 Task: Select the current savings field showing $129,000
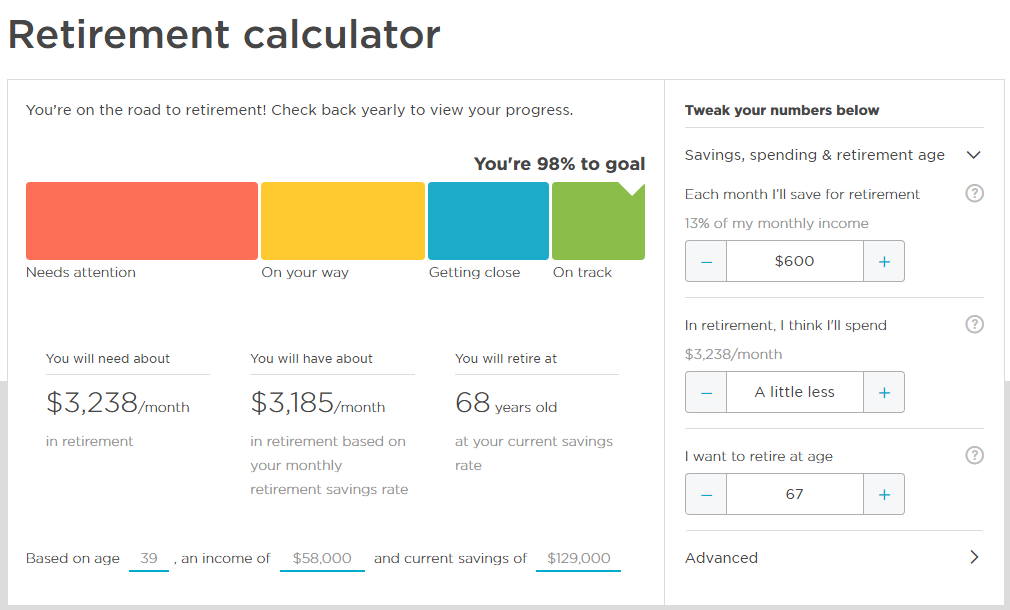(578, 558)
